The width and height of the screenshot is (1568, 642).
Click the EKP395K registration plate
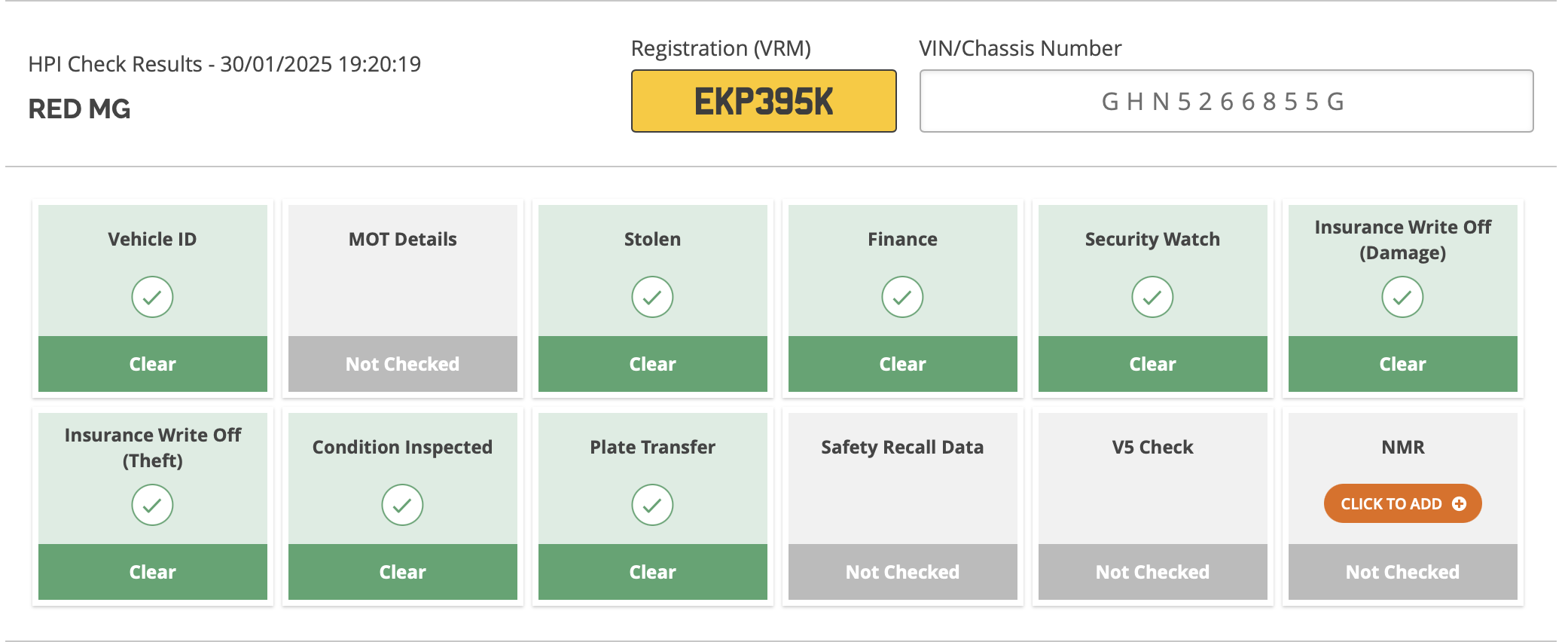point(764,101)
